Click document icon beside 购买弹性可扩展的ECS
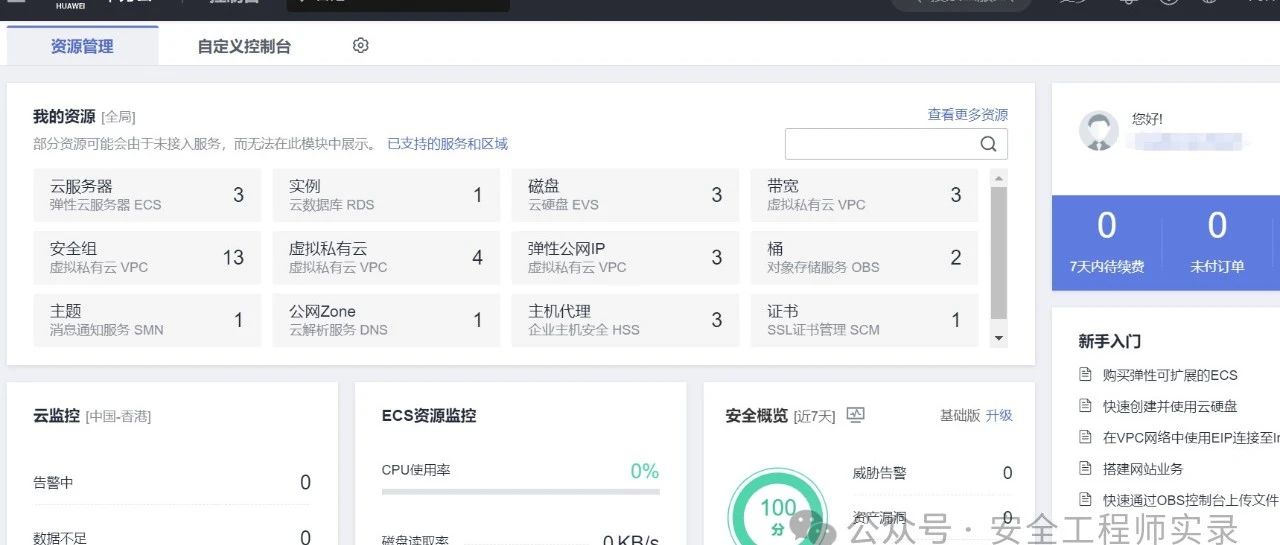1280x545 pixels. coord(1085,375)
